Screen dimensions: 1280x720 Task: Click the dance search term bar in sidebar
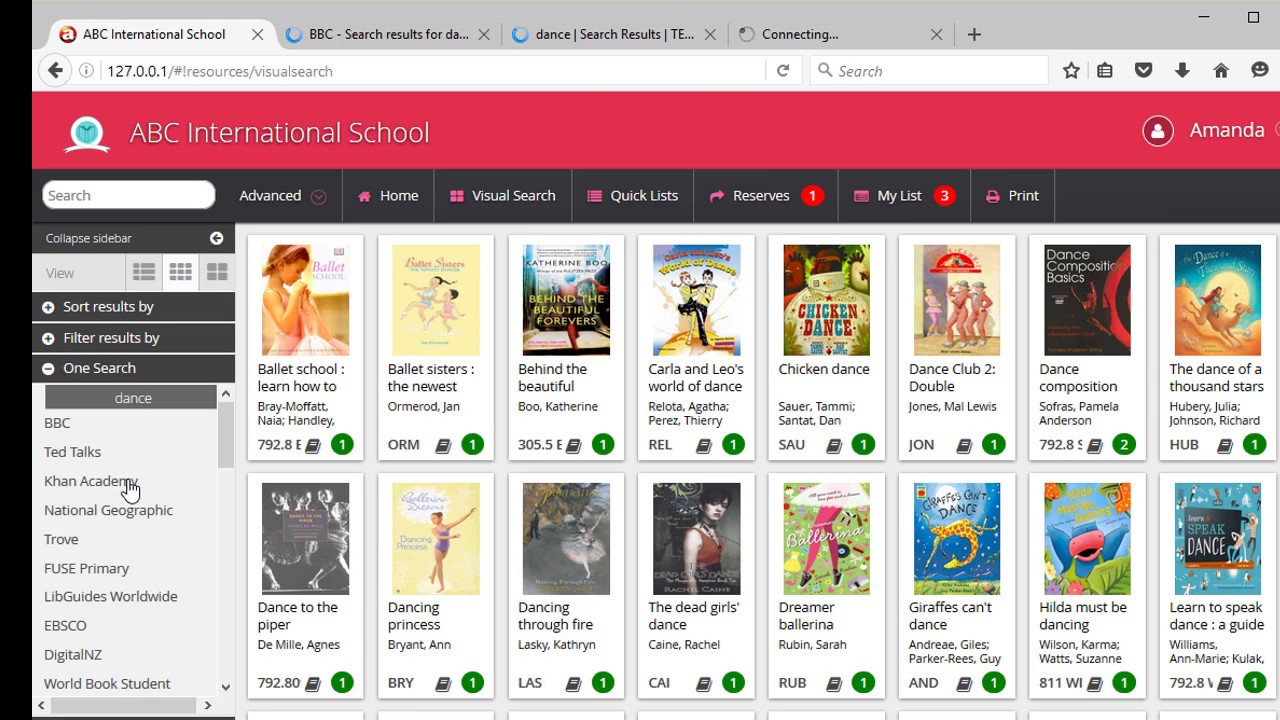click(x=131, y=398)
